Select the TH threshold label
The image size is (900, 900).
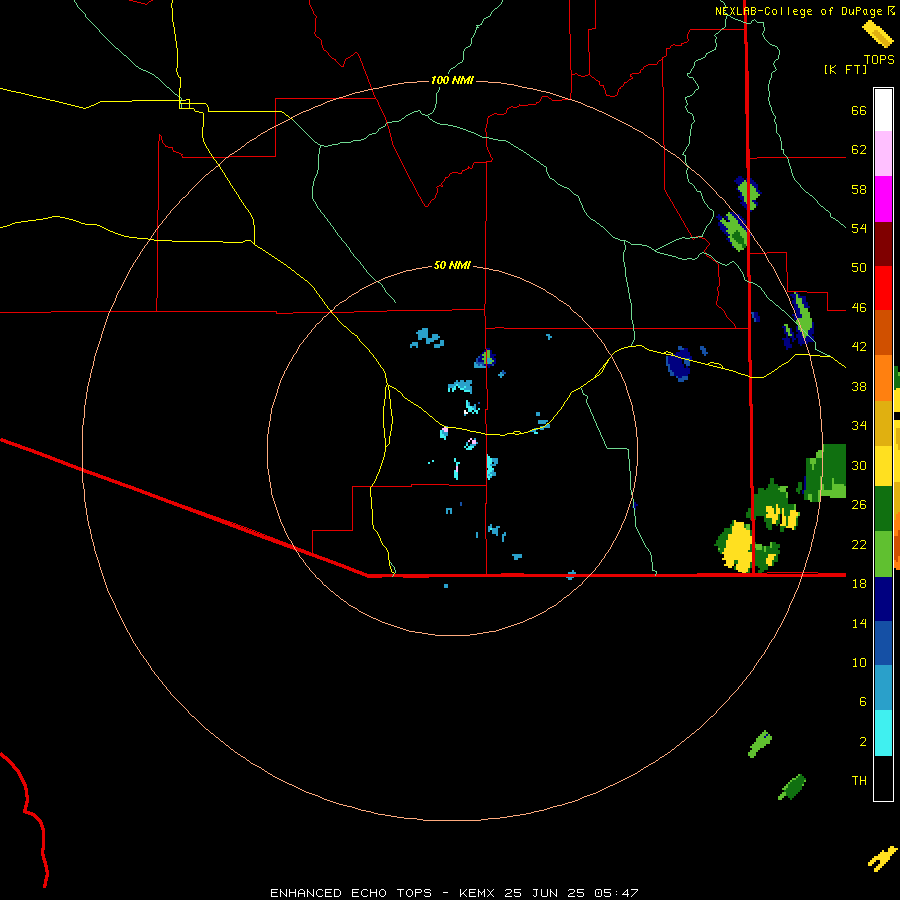(859, 781)
